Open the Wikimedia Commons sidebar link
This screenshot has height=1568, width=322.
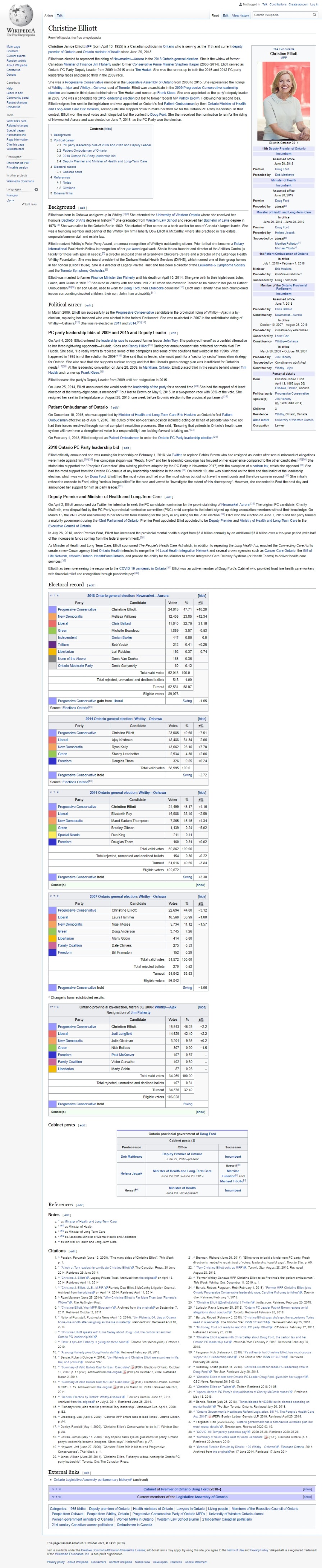20,181
